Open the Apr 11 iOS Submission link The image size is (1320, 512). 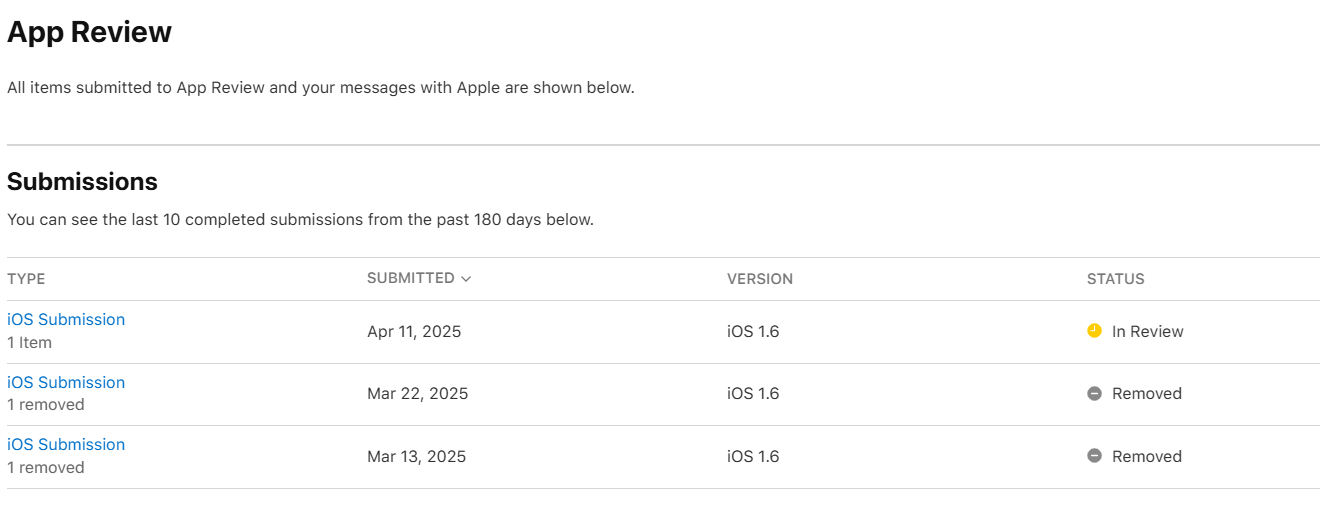(x=66, y=320)
